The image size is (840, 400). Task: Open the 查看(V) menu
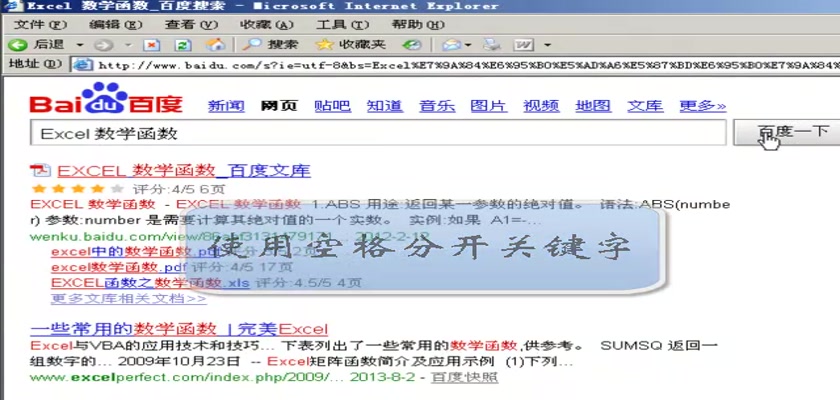191,25
